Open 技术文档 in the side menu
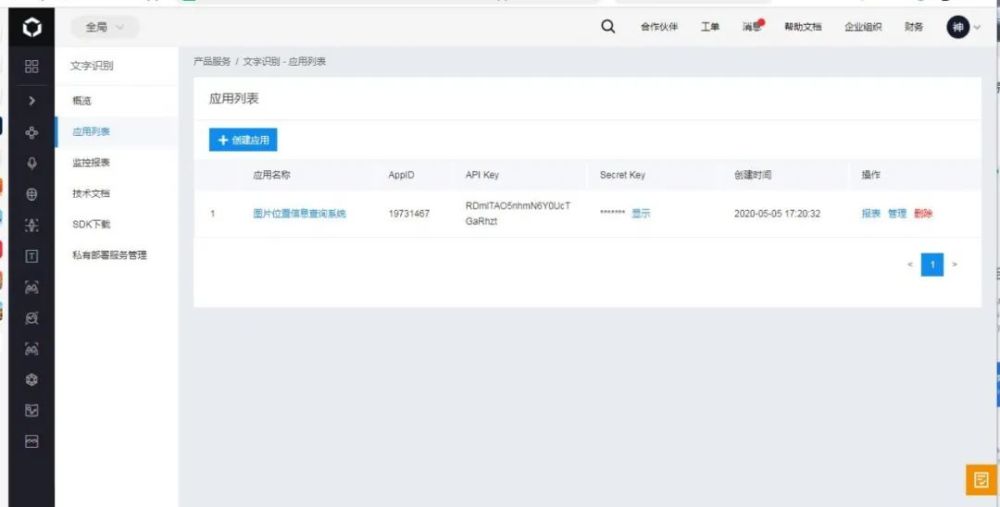This screenshot has height=507, width=1000. coord(91,193)
